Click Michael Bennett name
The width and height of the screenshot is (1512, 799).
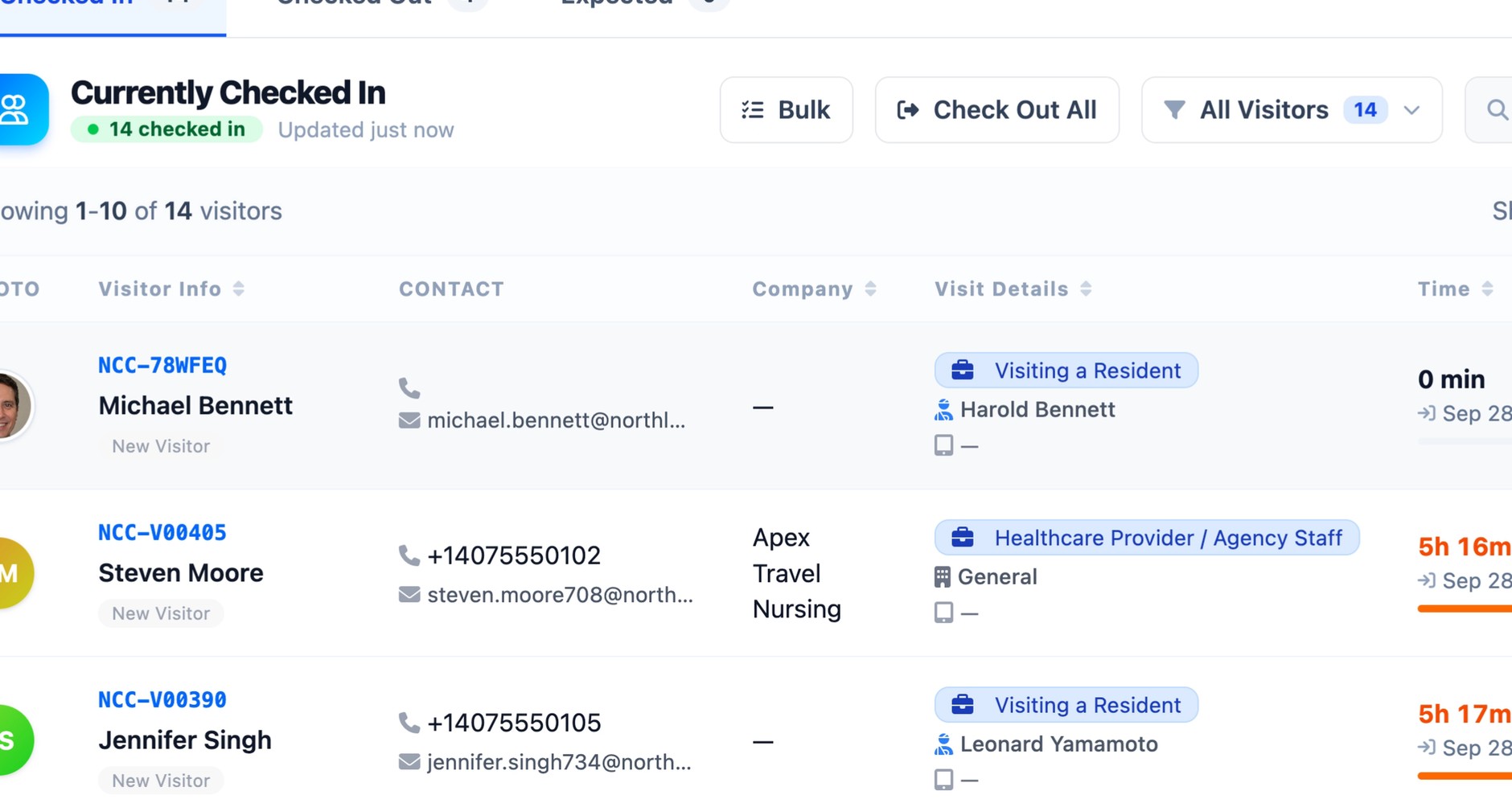click(195, 406)
